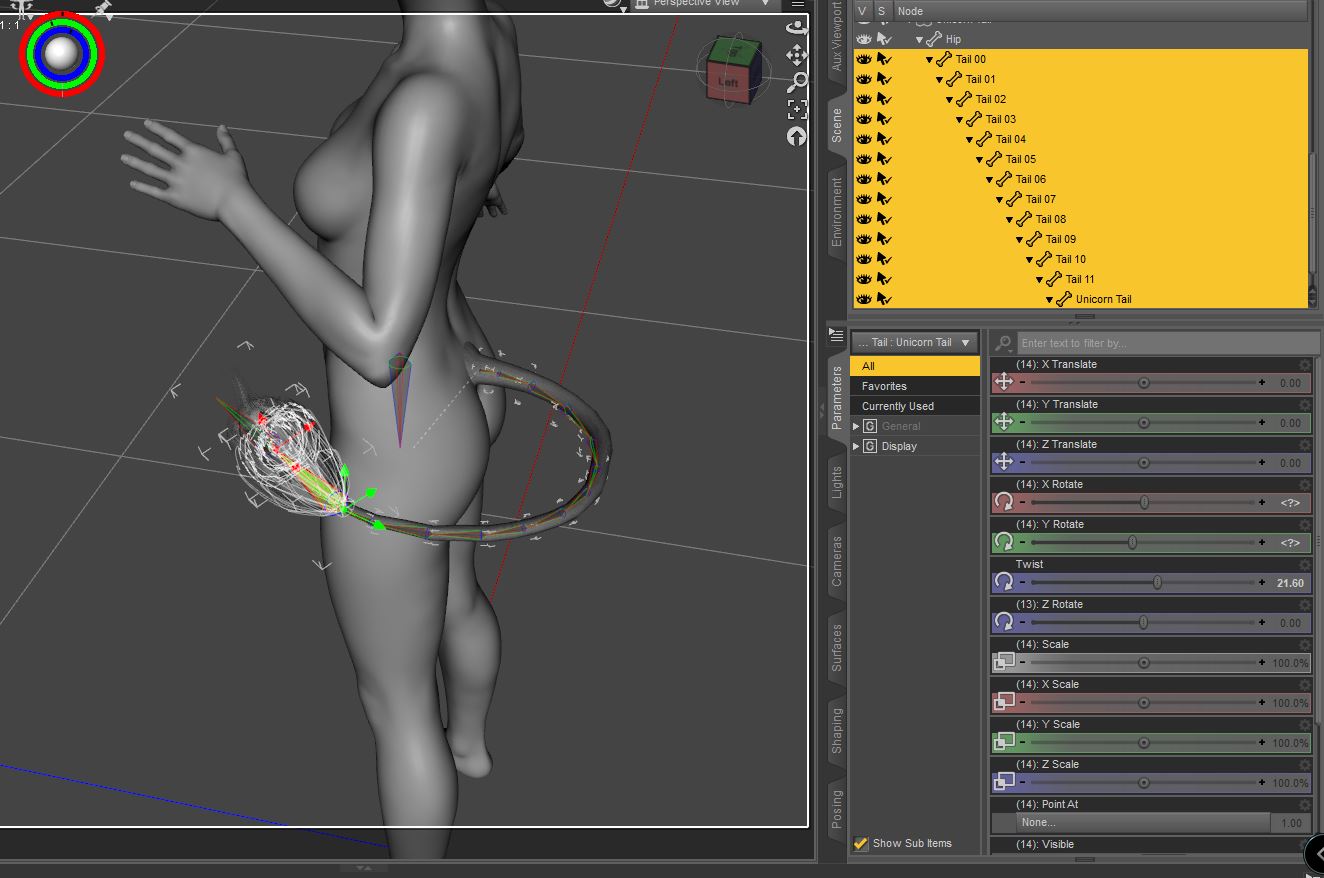
Task: Click the Point At None... button
Action: pyautogui.click(x=1142, y=823)
